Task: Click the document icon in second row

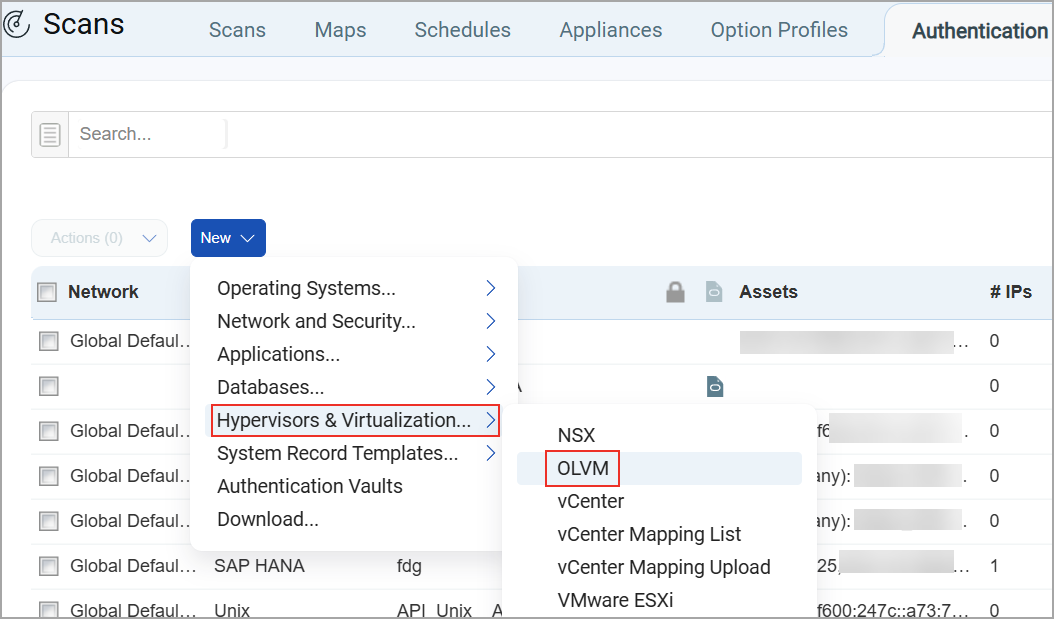Action: tap(715, 386)
